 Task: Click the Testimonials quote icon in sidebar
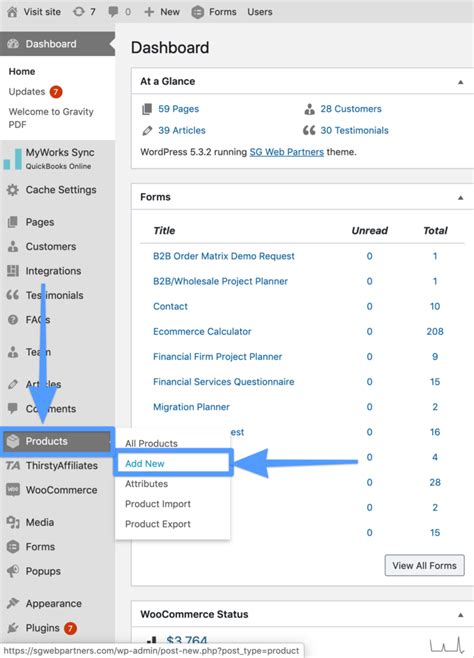tap(13, 295)
